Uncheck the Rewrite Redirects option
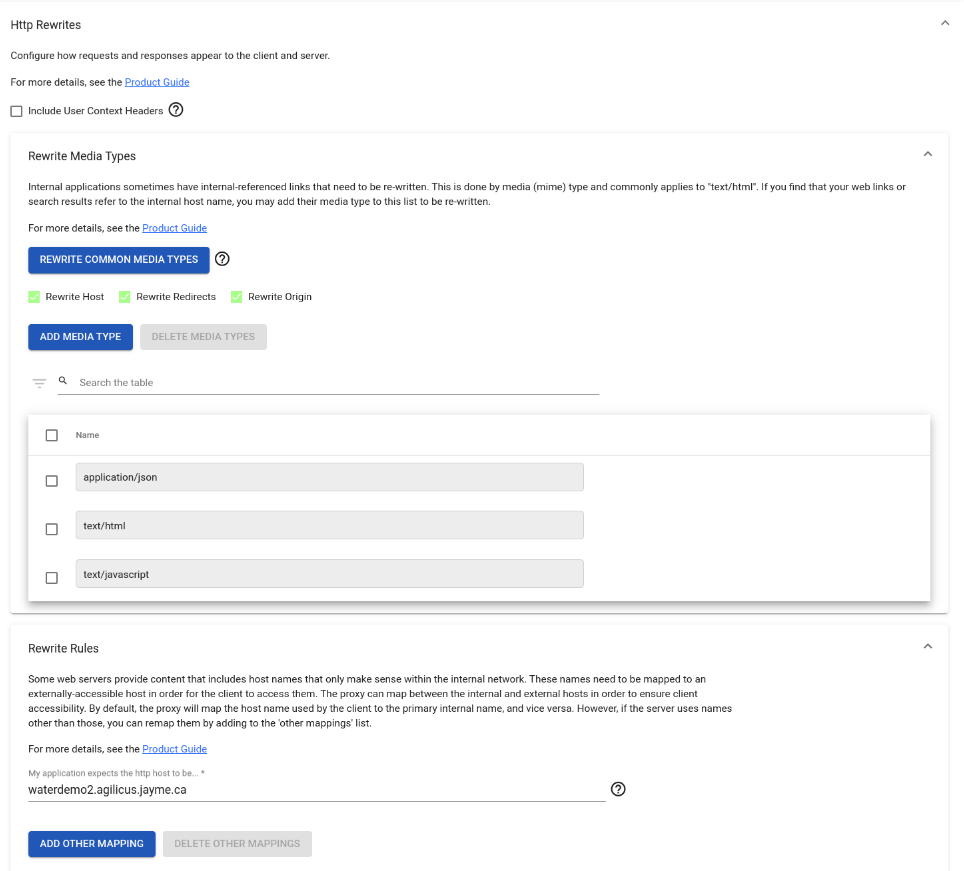 (125, 297)
